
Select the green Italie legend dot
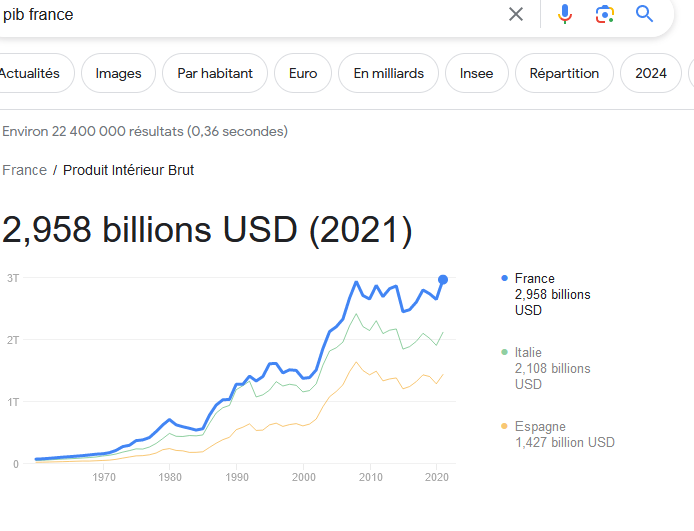[x=504, y=352]
